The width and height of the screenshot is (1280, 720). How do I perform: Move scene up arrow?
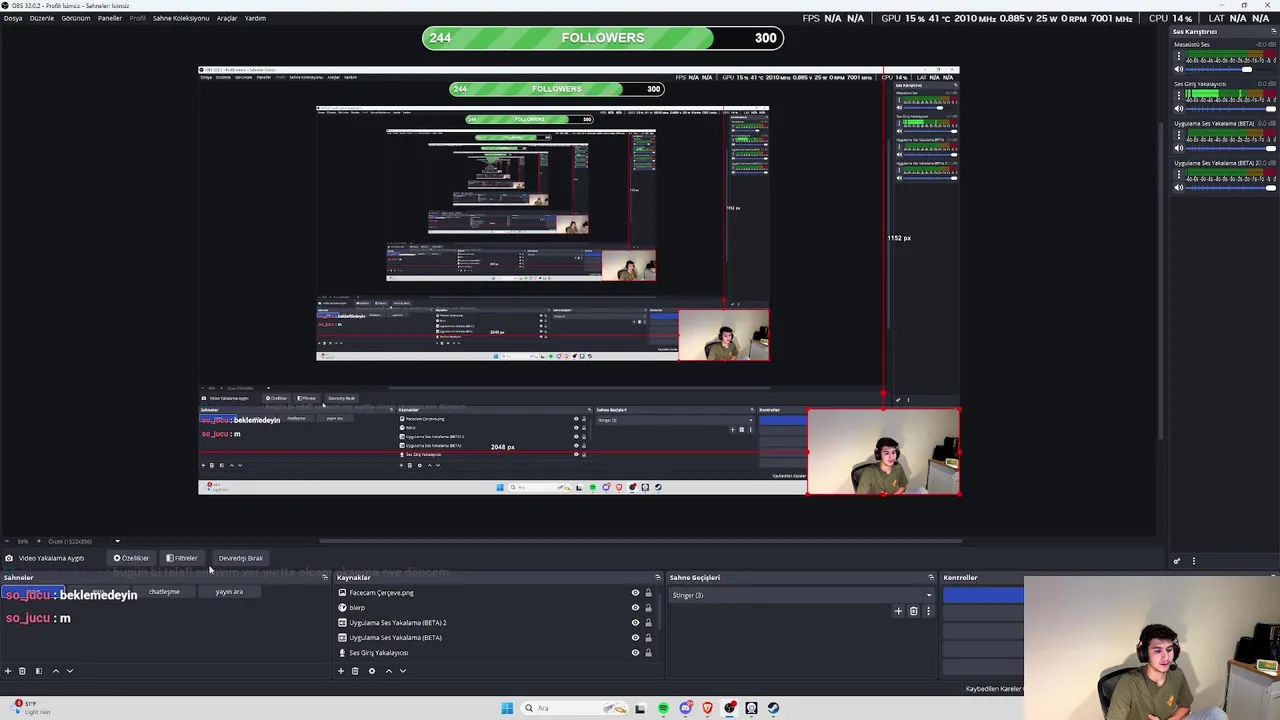point(55,671)
